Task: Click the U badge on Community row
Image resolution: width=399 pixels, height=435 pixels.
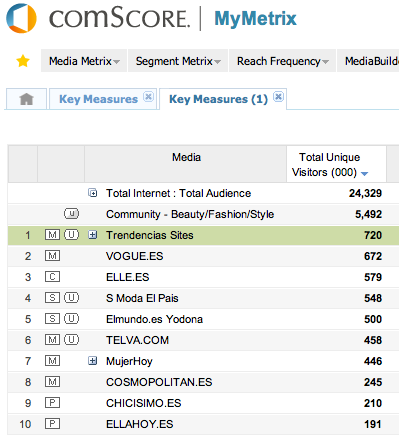Action: [71, 214]
